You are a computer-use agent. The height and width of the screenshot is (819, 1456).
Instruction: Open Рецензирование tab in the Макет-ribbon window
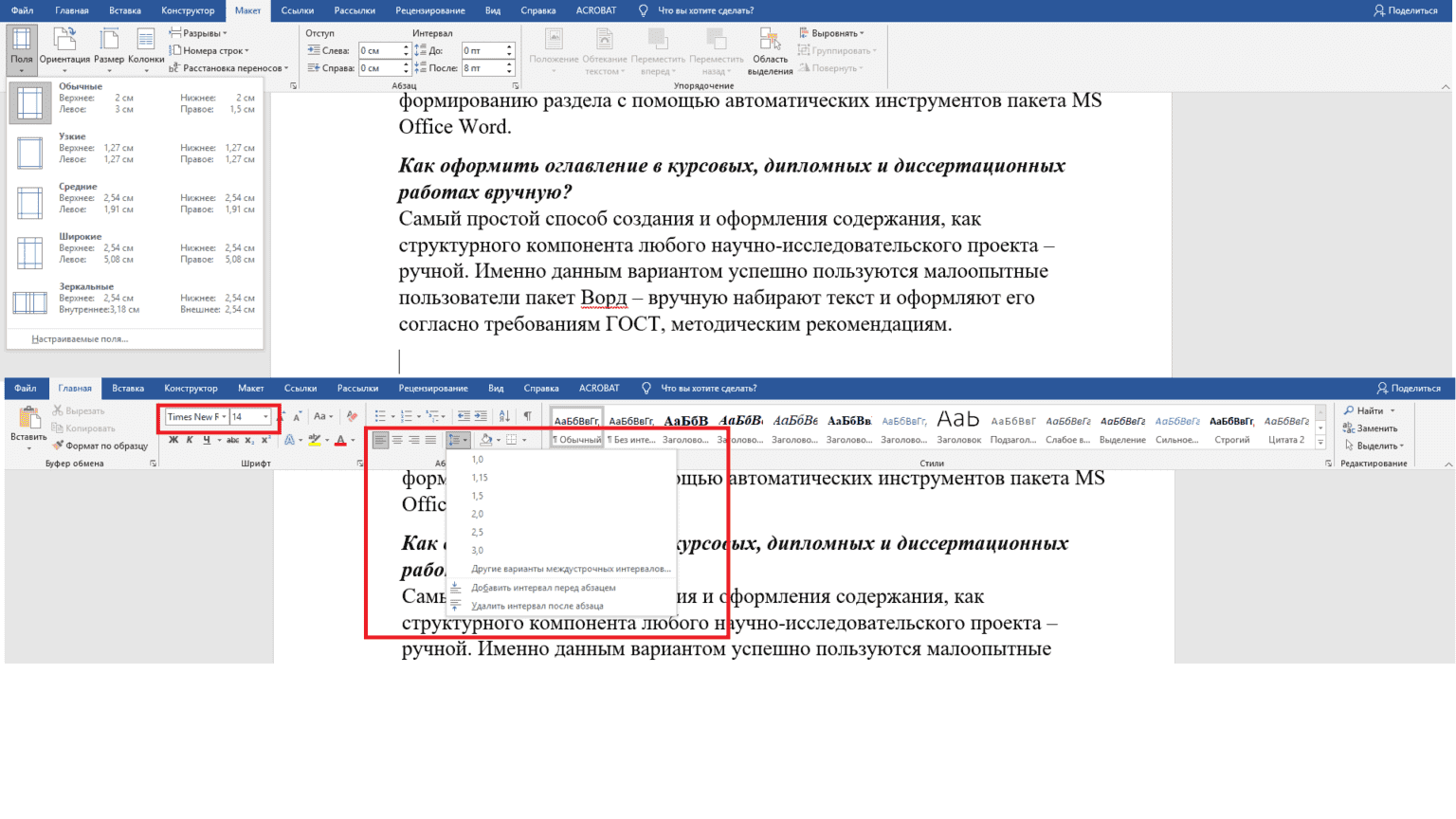pos(430,10)
